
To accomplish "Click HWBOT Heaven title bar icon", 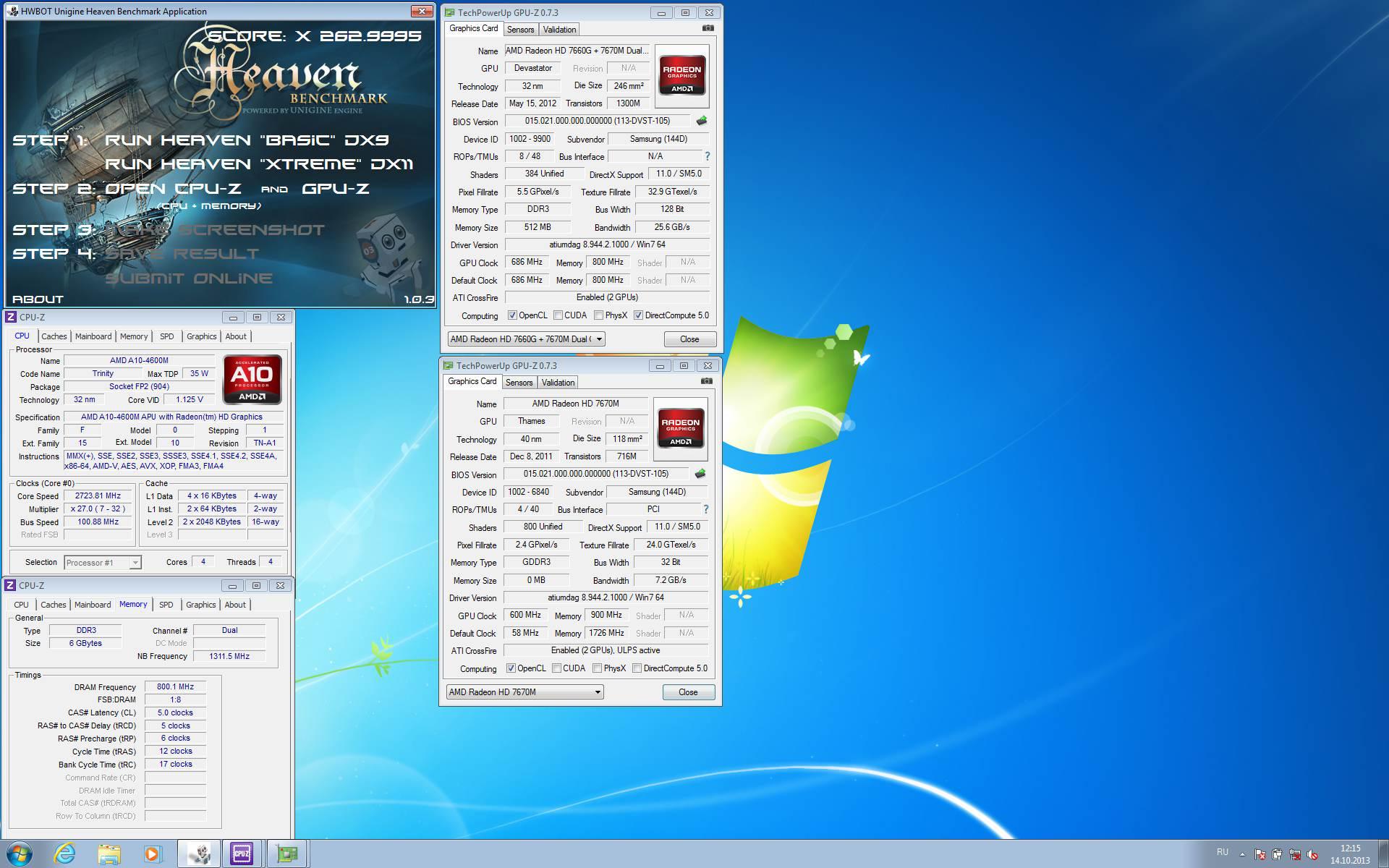I will click(x=13, y=11).
